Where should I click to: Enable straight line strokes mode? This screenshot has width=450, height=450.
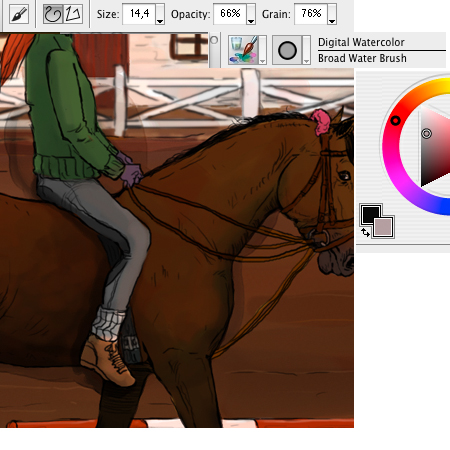(x=73, y=14)
